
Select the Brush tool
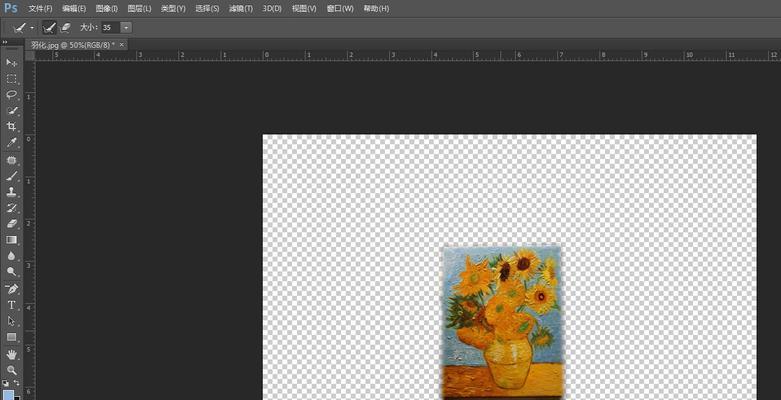(11, 176)
